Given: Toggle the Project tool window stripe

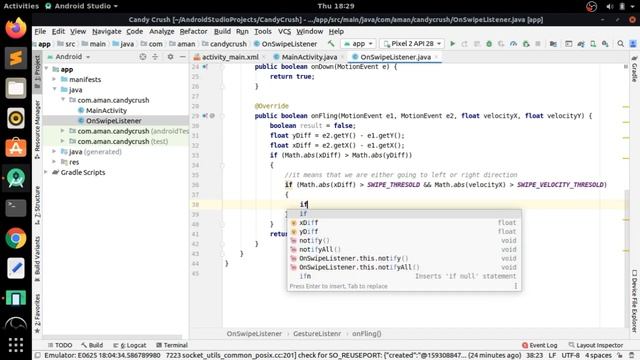Looking at the screenshot, I should [x=37, y=73].
